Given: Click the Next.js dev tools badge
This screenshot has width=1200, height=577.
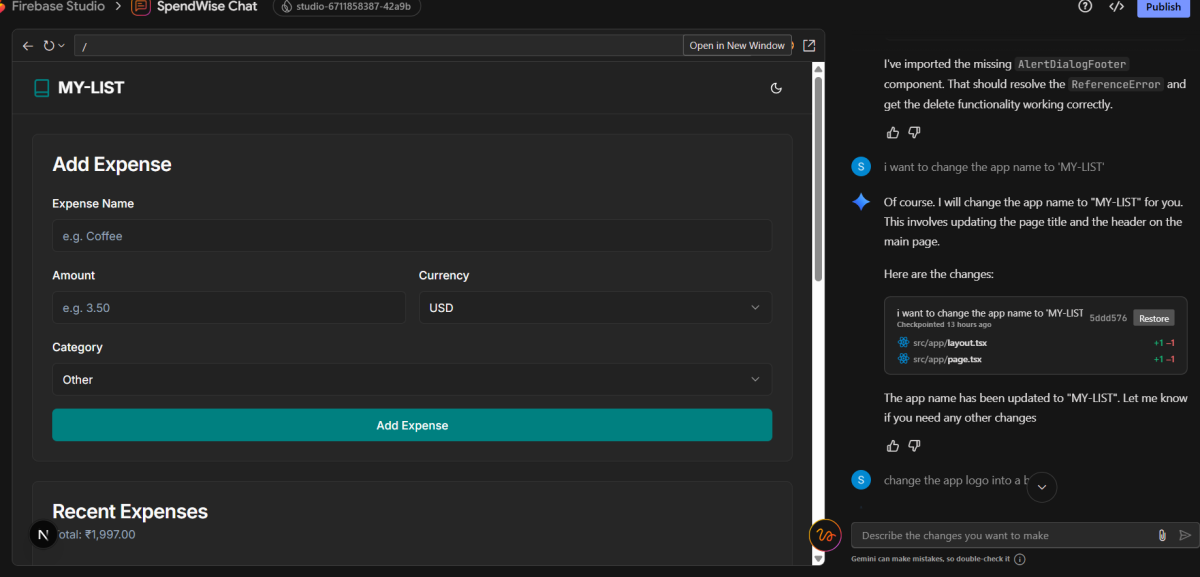Looking at the screenshot, I should coord(43,535).
